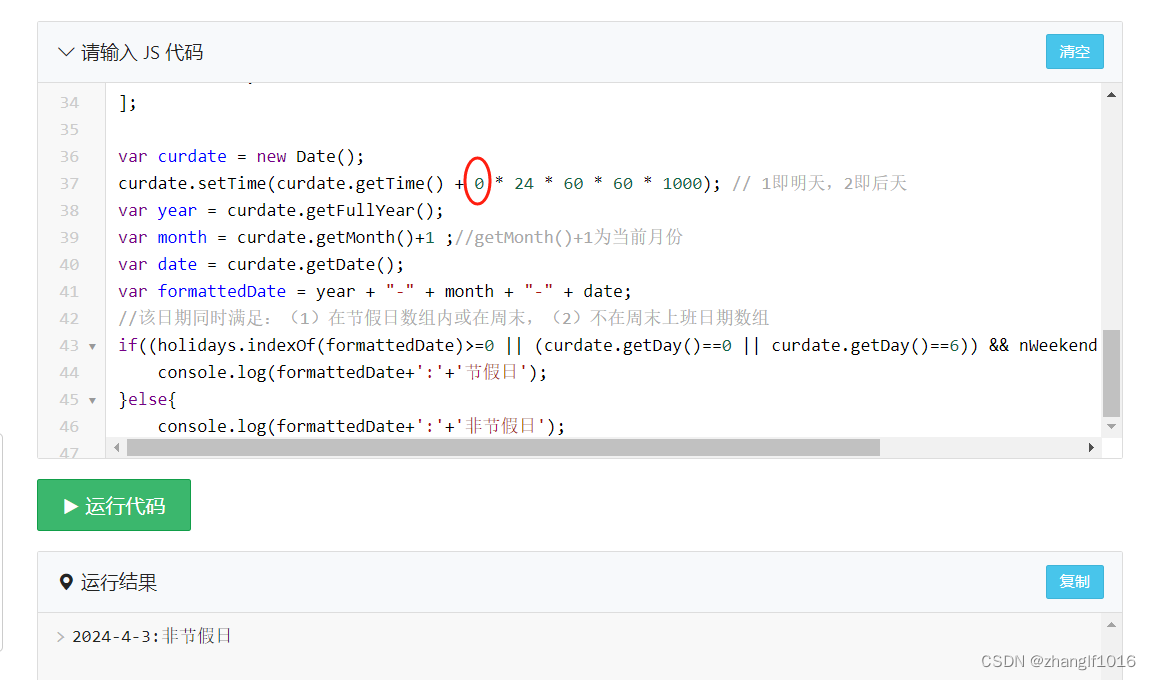Click the horizontal scrollbar left arrow
Screen dimensions: 1151x680
(x=117, y=447)
